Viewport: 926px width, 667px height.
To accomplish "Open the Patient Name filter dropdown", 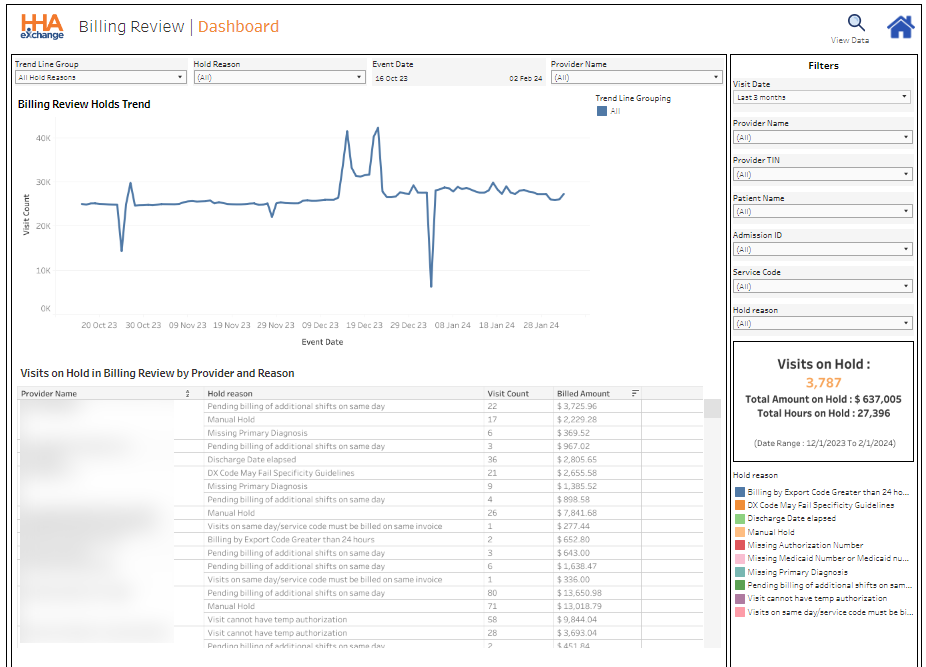I will pyautogui.click(x=821, y=211).
